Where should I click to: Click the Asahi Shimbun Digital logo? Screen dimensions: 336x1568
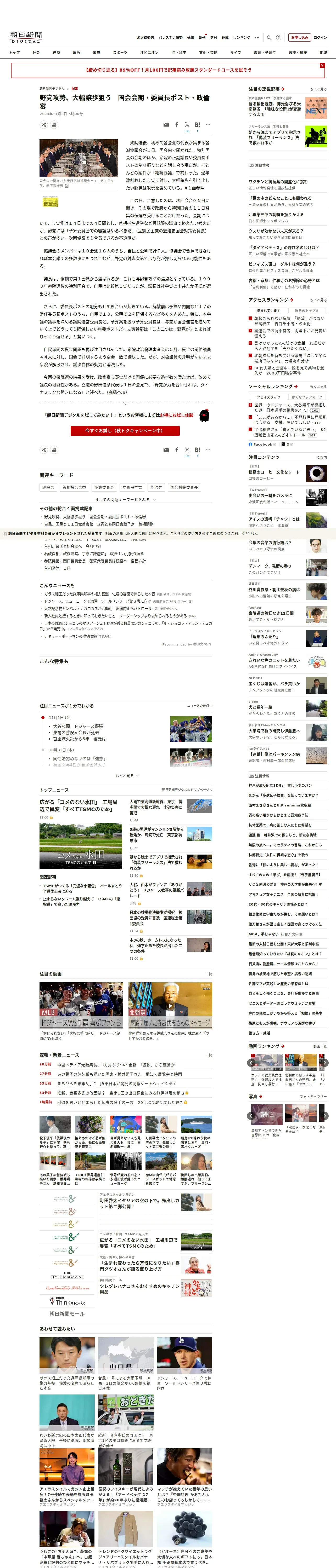[26, 37]
